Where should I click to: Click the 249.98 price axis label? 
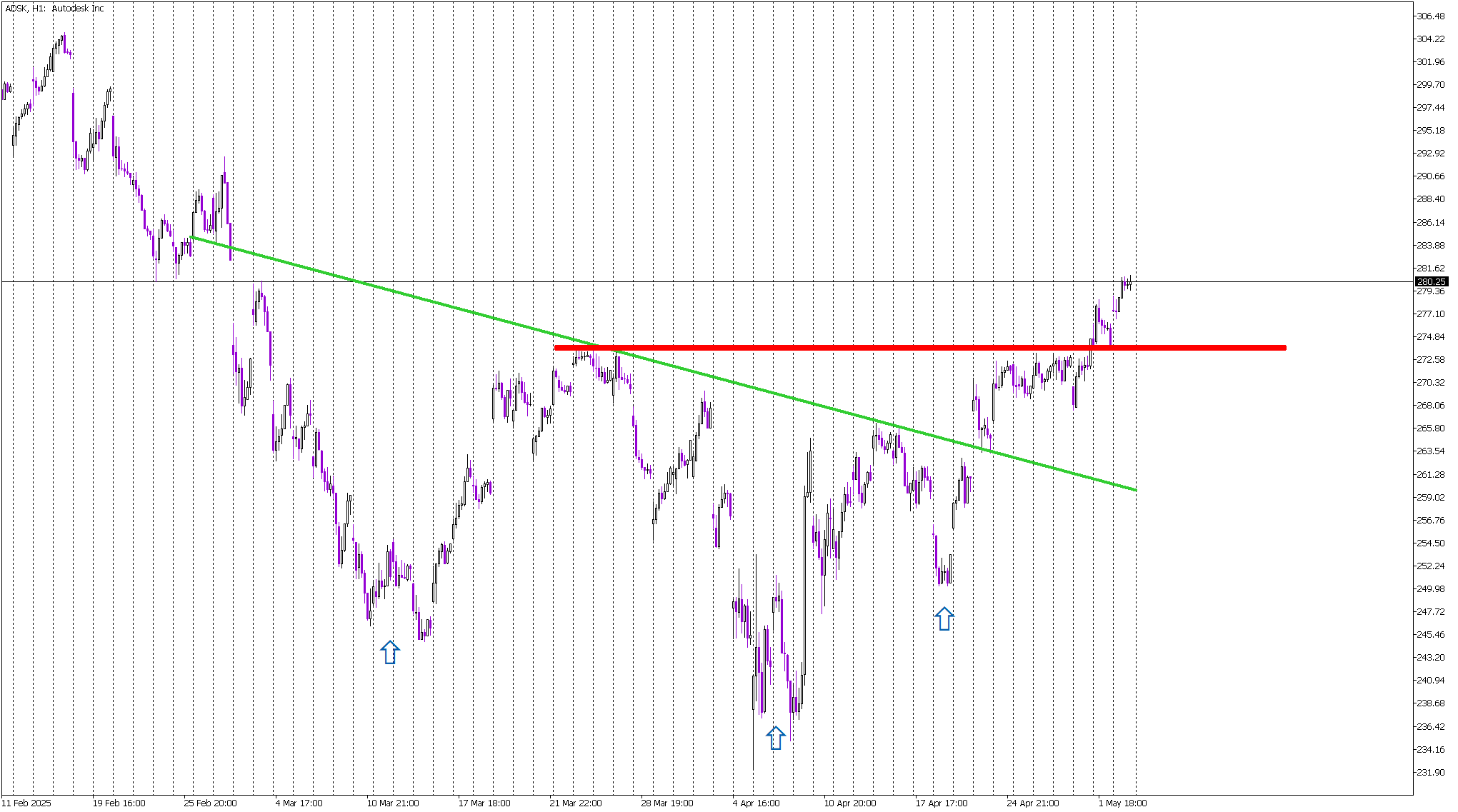click(1431, 589)
